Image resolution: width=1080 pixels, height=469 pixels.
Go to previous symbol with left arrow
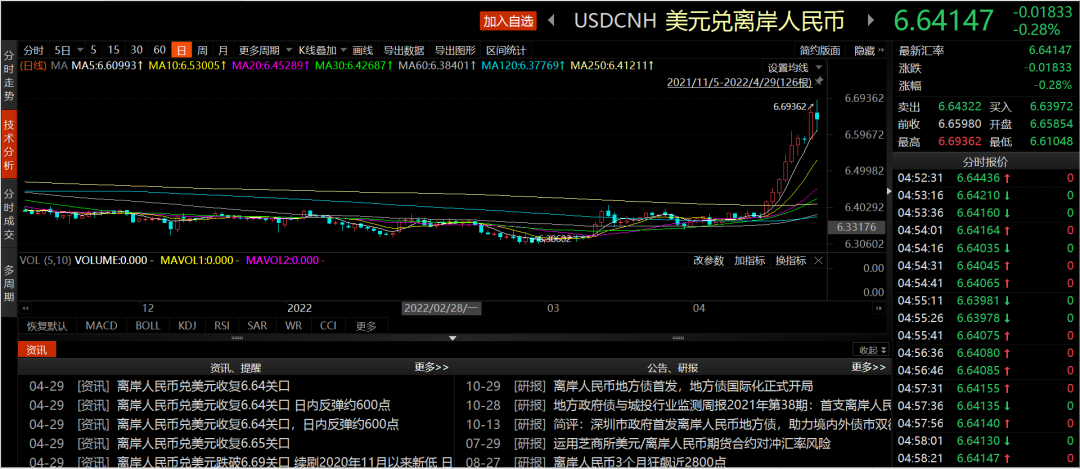tap(550, 20)
